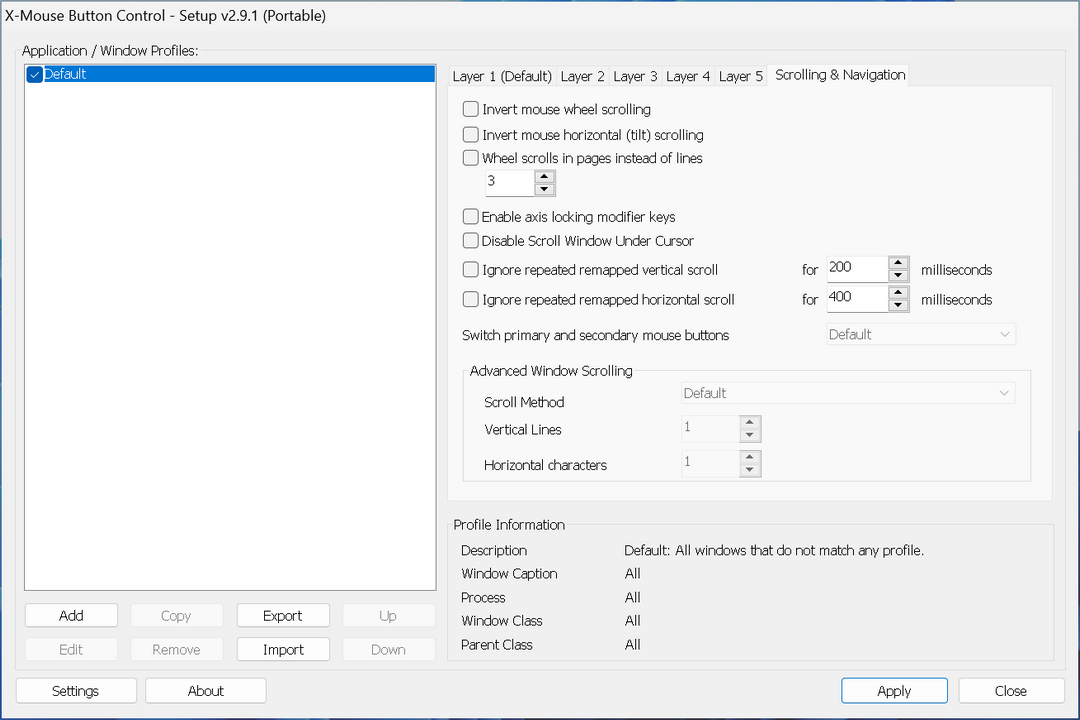Enable ignoring repeated remapped horizontal scroll
Viewport: 1080px width, 720px height.
tap(470, 300)
